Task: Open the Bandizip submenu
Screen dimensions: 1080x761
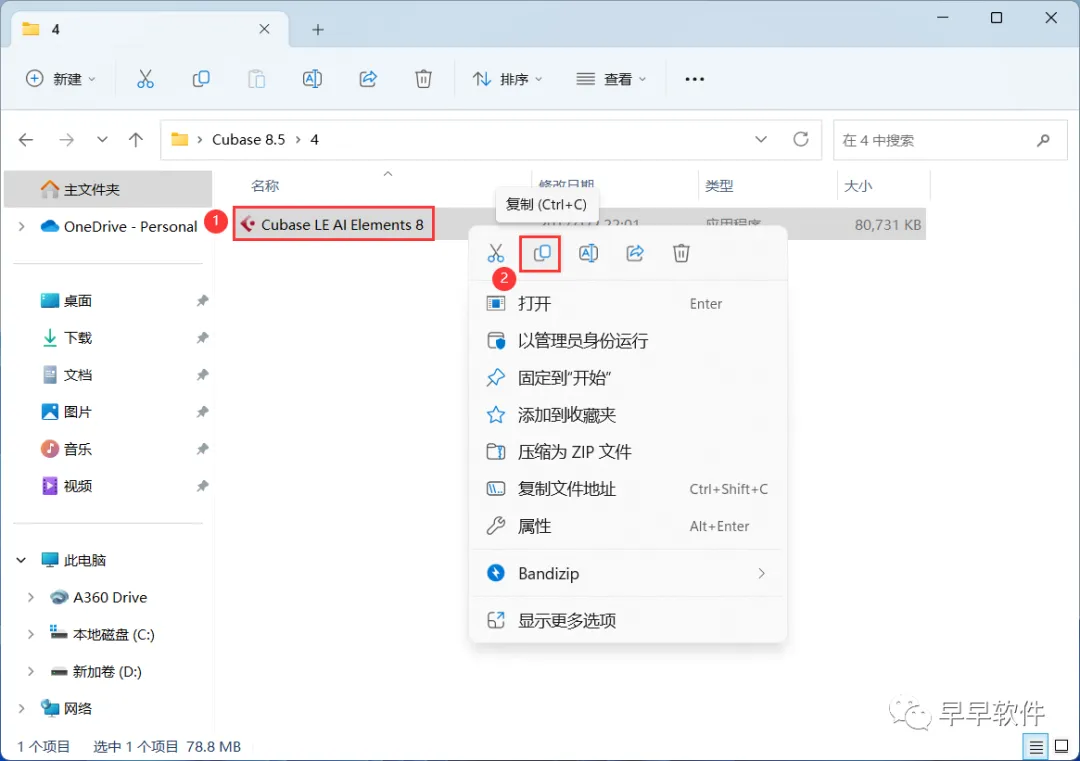Action: [x=627, y=574]
